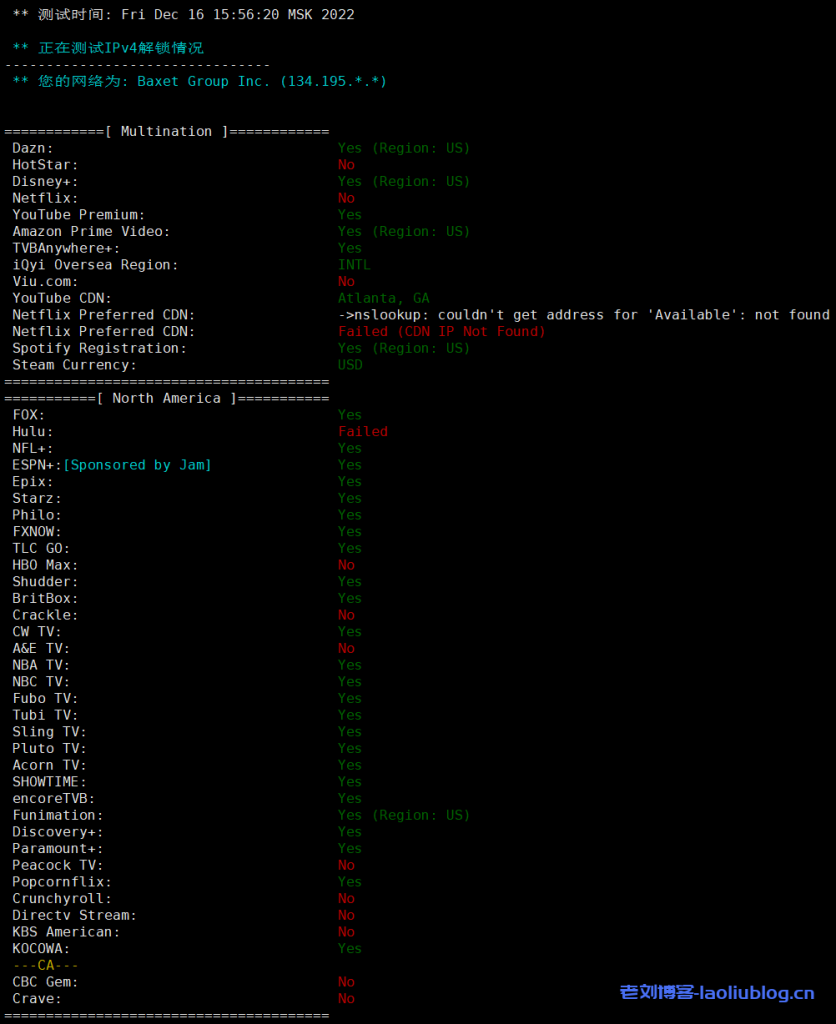Screen dimensions: 836x1024
Task: Click the Steam Currency USD value
Action: pyautogui.click(x=350, y=365)
